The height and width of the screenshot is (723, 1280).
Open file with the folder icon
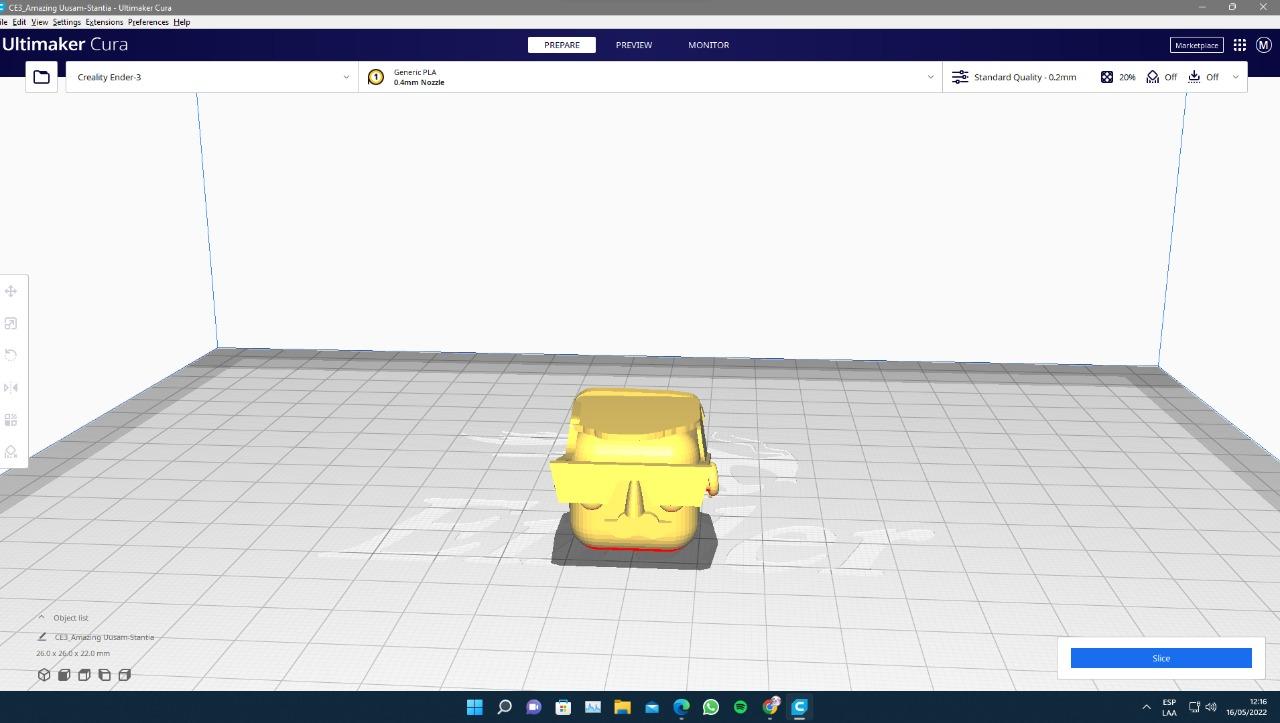coord(41,77)
